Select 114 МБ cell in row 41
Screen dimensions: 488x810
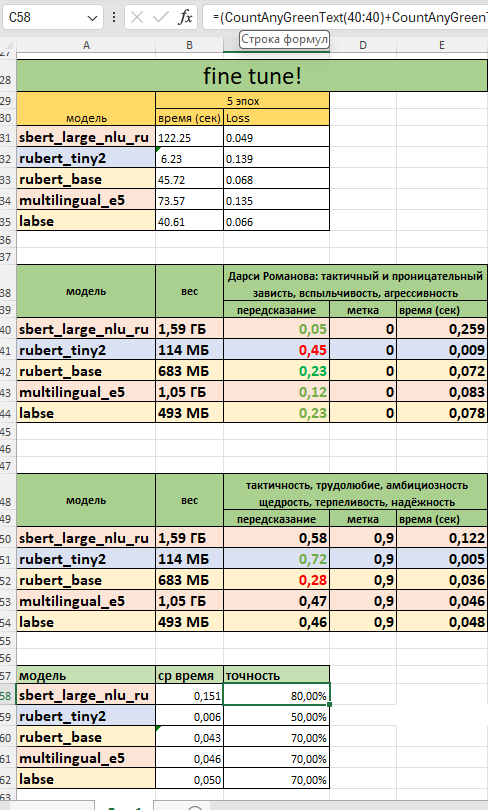pos(190,350)
